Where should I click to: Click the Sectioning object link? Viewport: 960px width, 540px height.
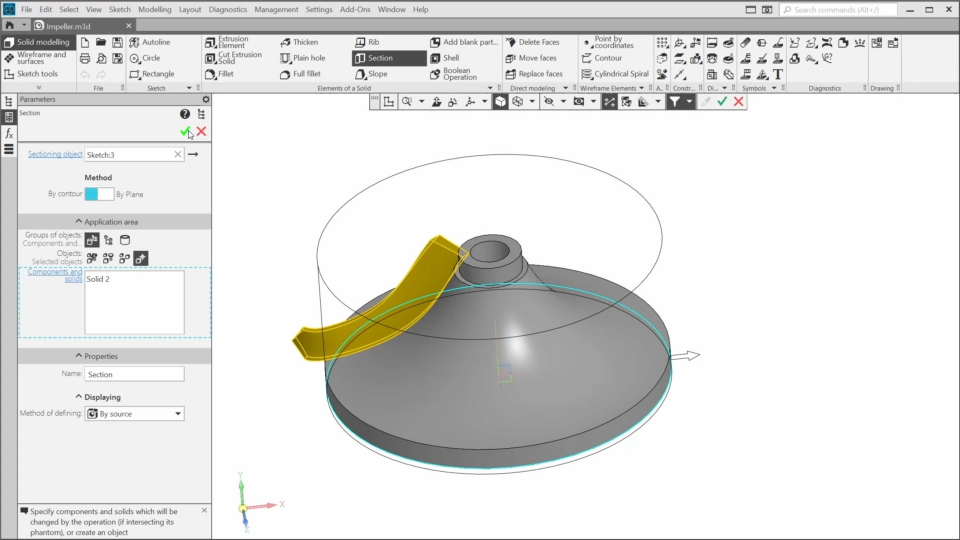pyautogui.click(x=55, y=154)
